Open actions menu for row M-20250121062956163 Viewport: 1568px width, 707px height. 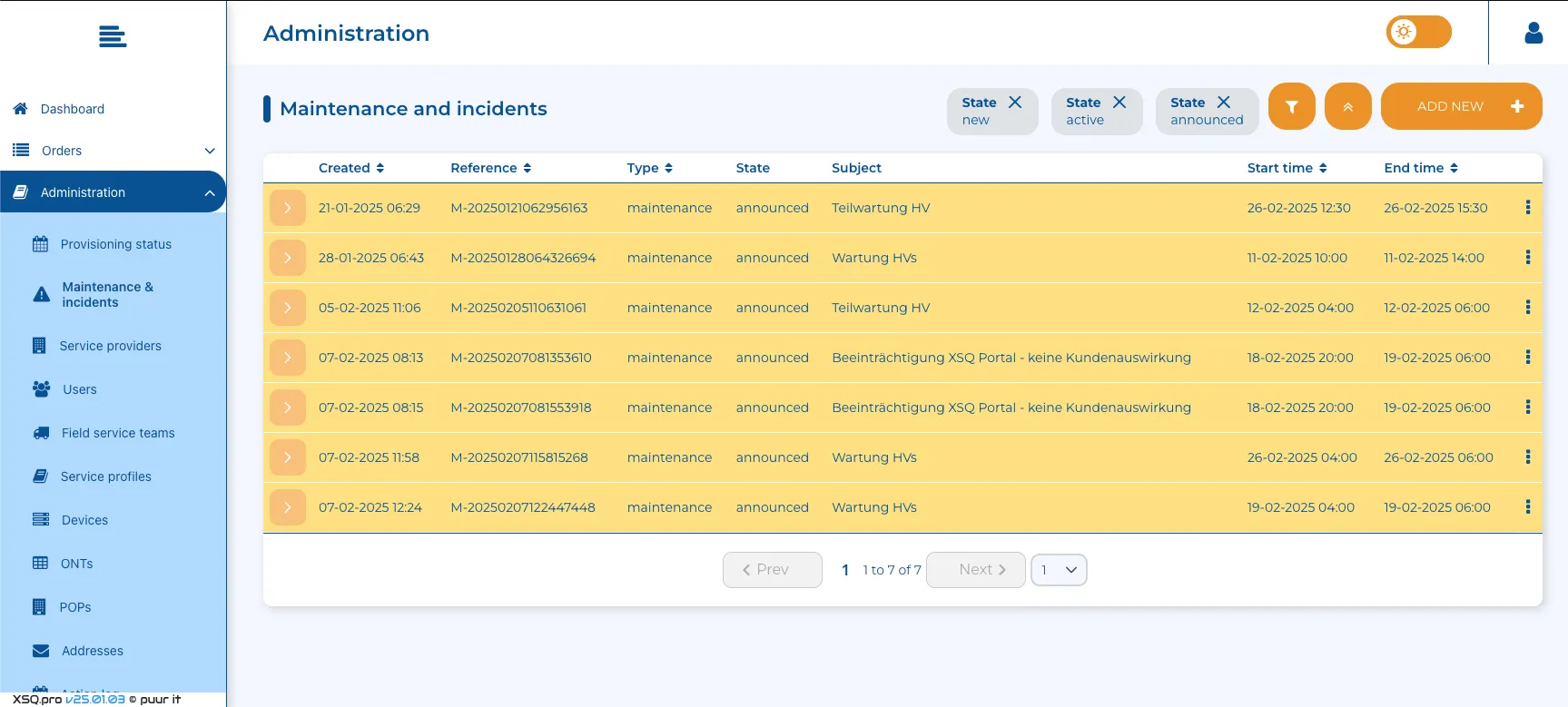1528,208
